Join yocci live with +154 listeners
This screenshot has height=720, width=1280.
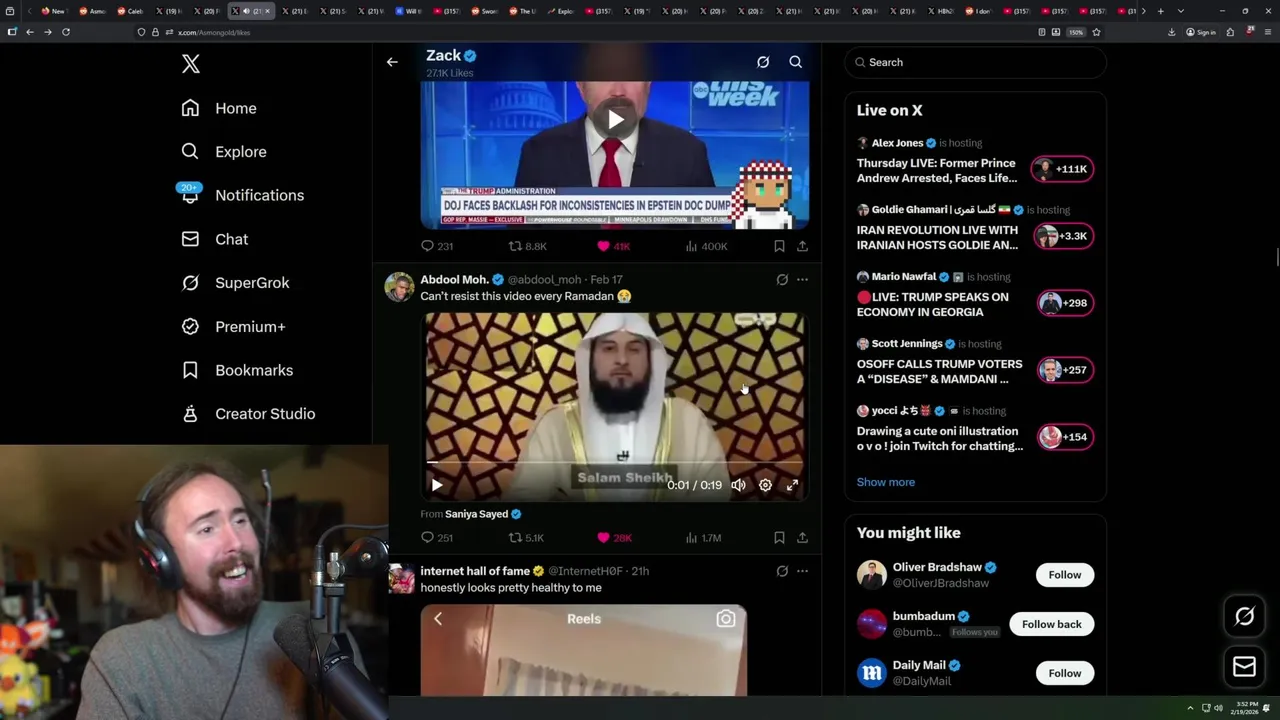(x=1065, y=437)
